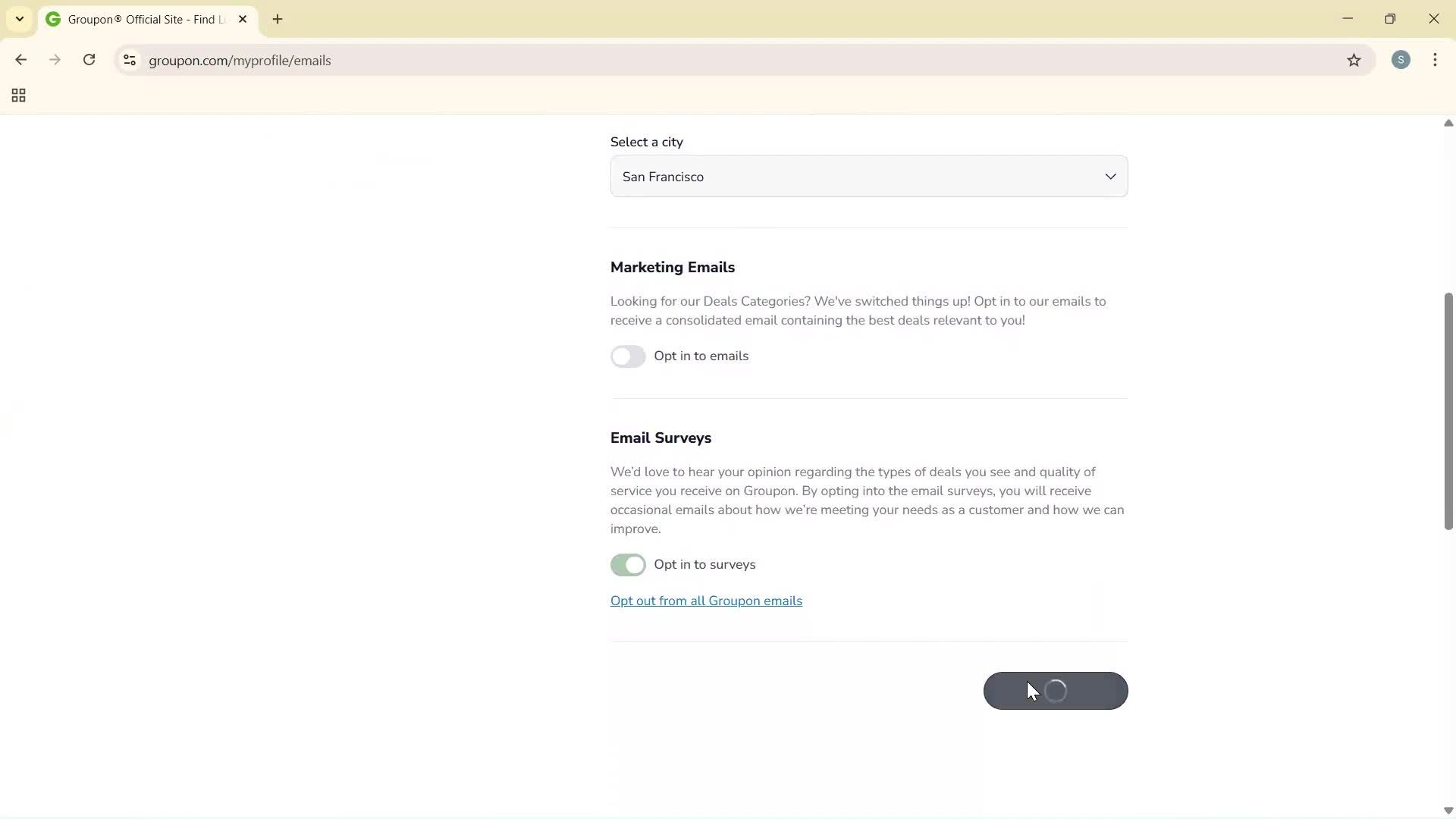Reload the current Groupon page
Image resolution: width=1456 pixels, height=819 pixels.
(x=89, y=60)
